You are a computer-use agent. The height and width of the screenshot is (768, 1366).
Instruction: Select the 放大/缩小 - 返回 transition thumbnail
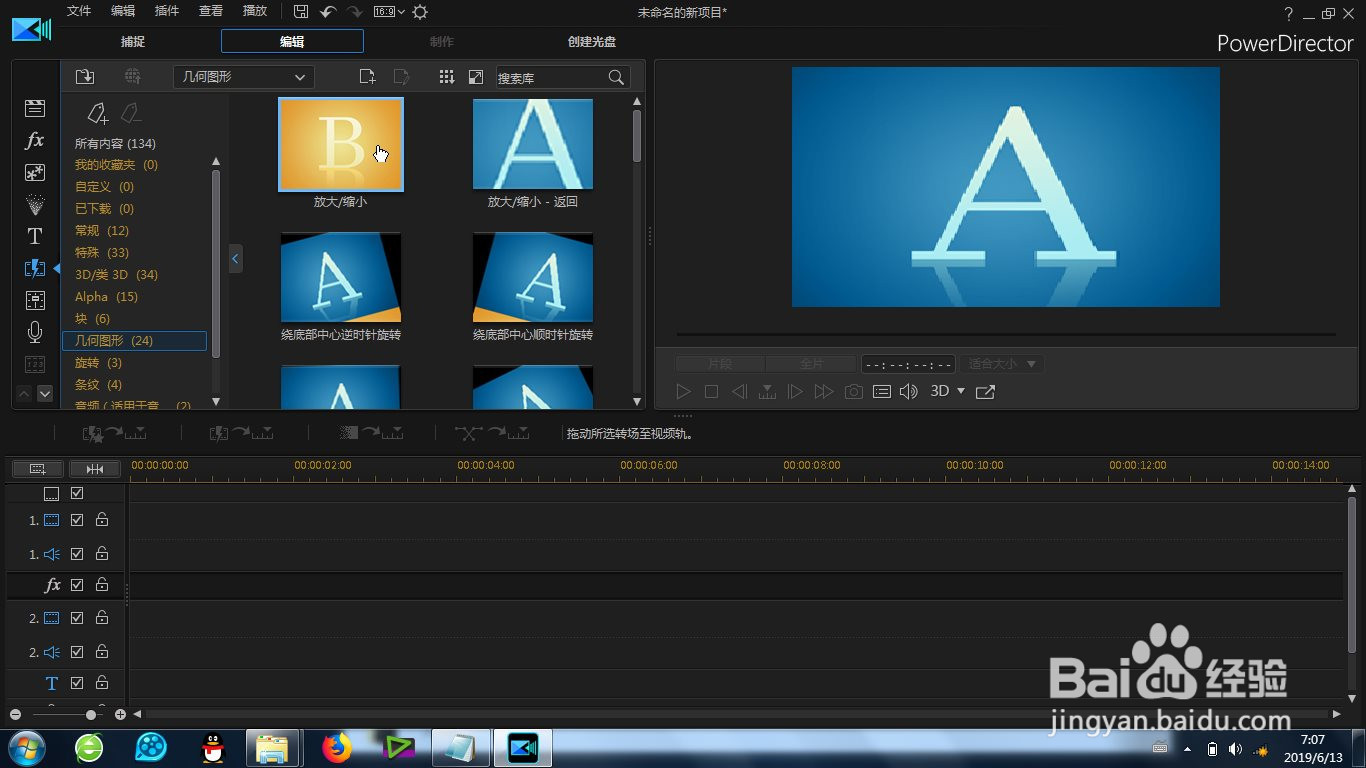pos(533,144)
